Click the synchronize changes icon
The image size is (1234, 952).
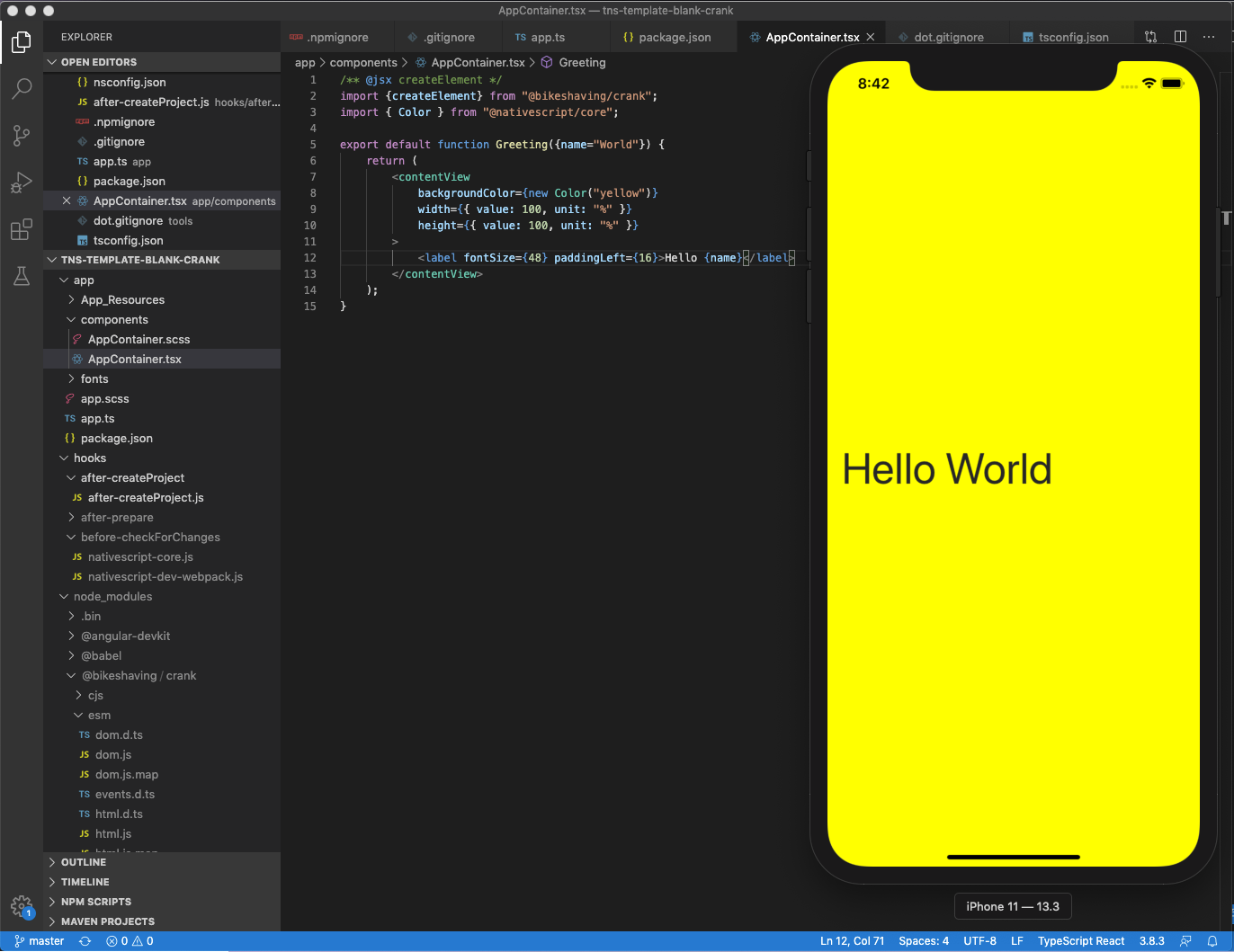[x=85, y=941]
